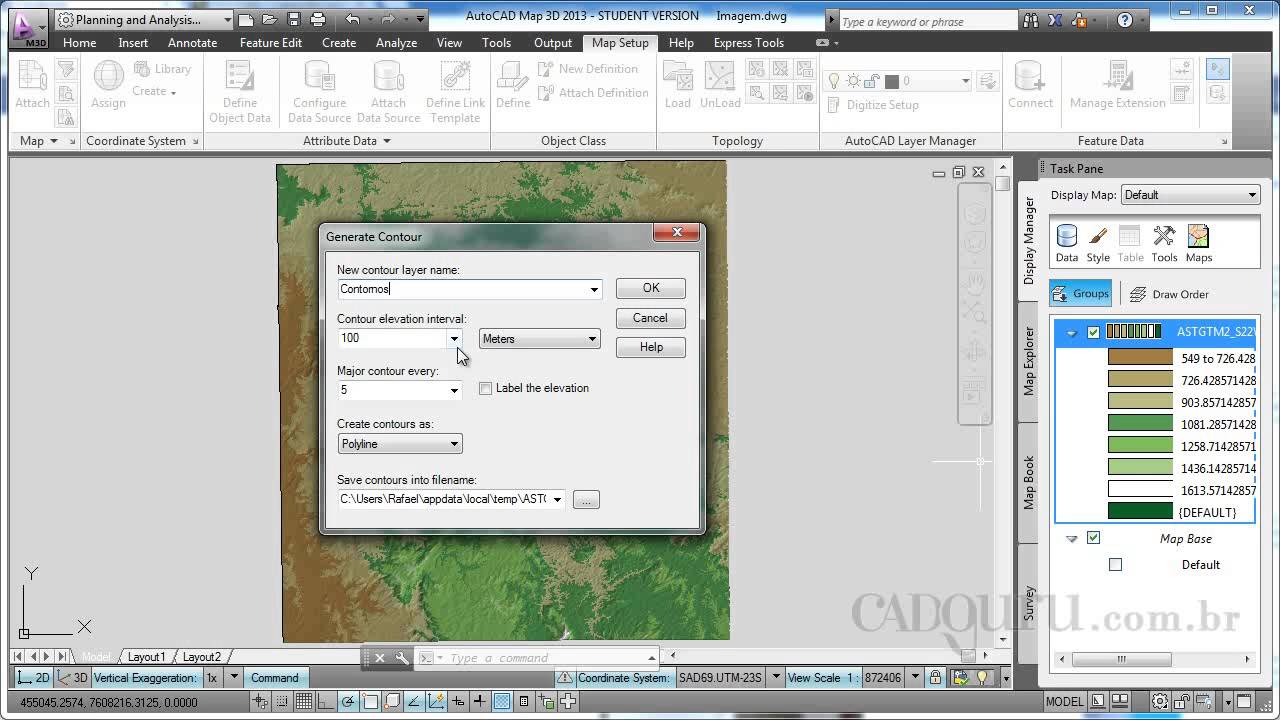Viewport: 1280px width, 720px height.
Task: Click the Plot printer icon
Action: click(318, 19)
